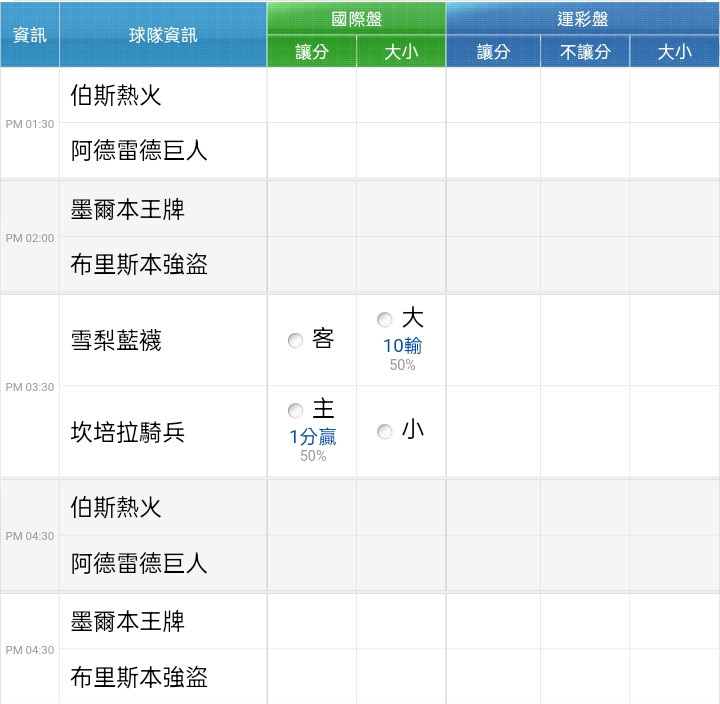Click the 坎培拉騎兵 team name

coord(127,432)
